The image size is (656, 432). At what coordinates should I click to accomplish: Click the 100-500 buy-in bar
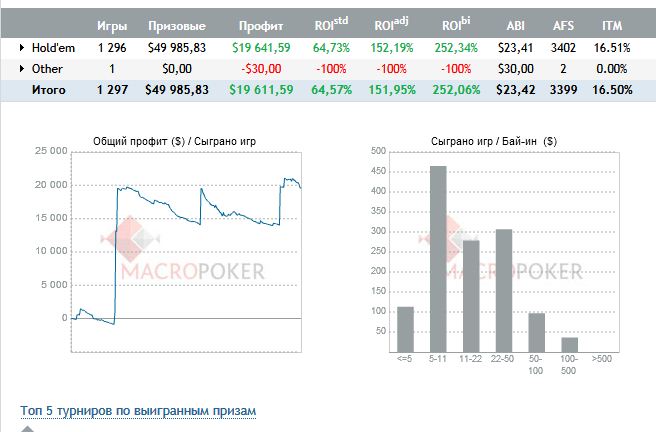click(x=569, y=344)
